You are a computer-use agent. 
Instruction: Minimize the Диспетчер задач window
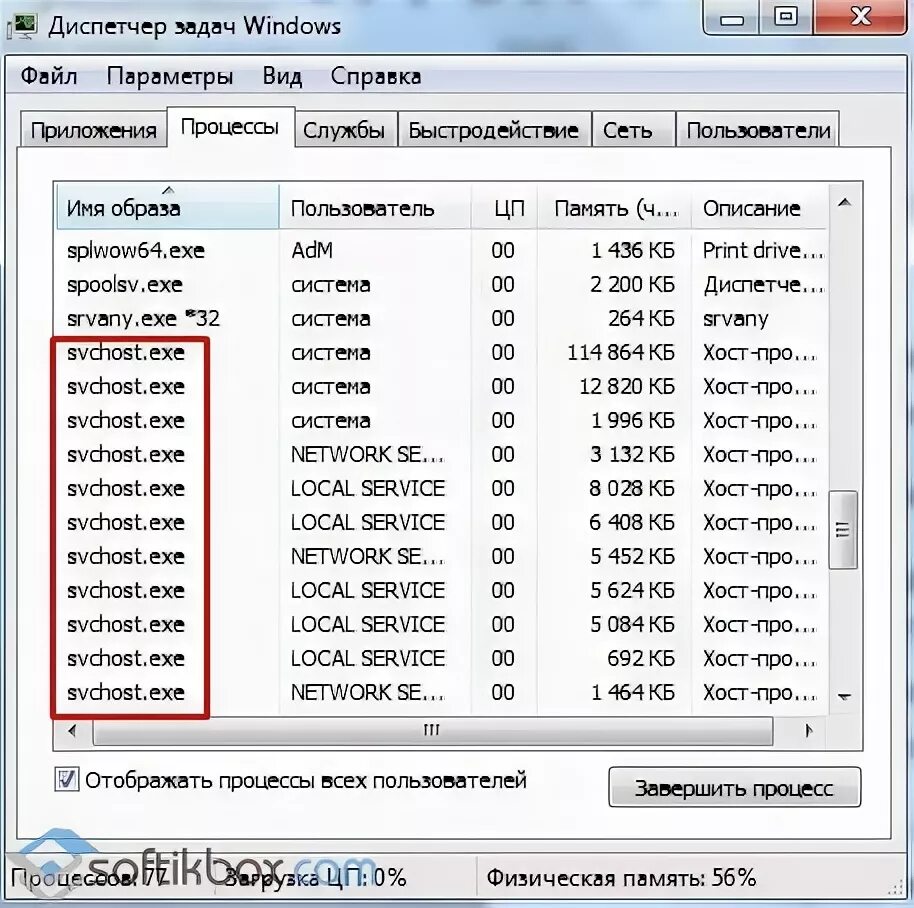732,17
